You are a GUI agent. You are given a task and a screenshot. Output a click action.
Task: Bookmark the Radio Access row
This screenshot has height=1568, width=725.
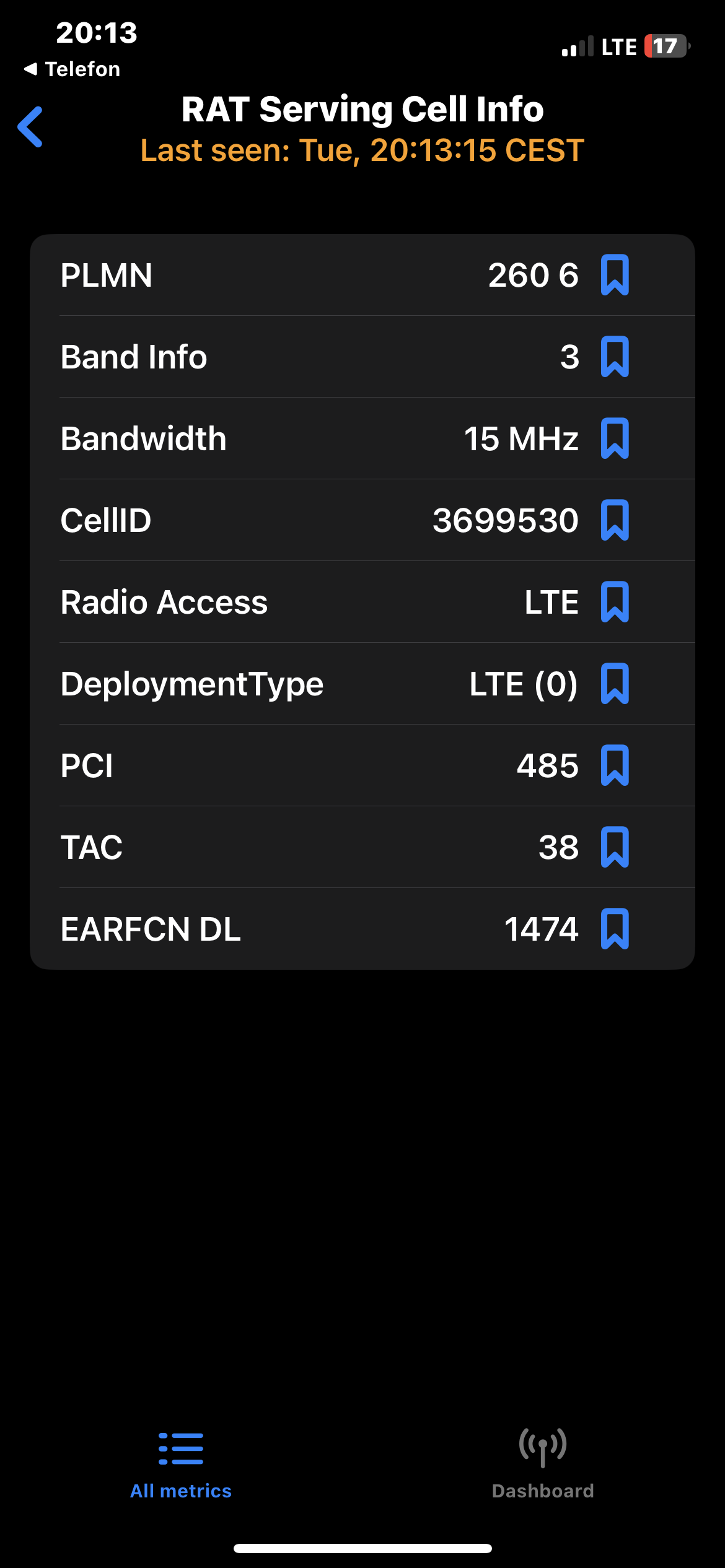pyautogui.click(x=615, y=602)
